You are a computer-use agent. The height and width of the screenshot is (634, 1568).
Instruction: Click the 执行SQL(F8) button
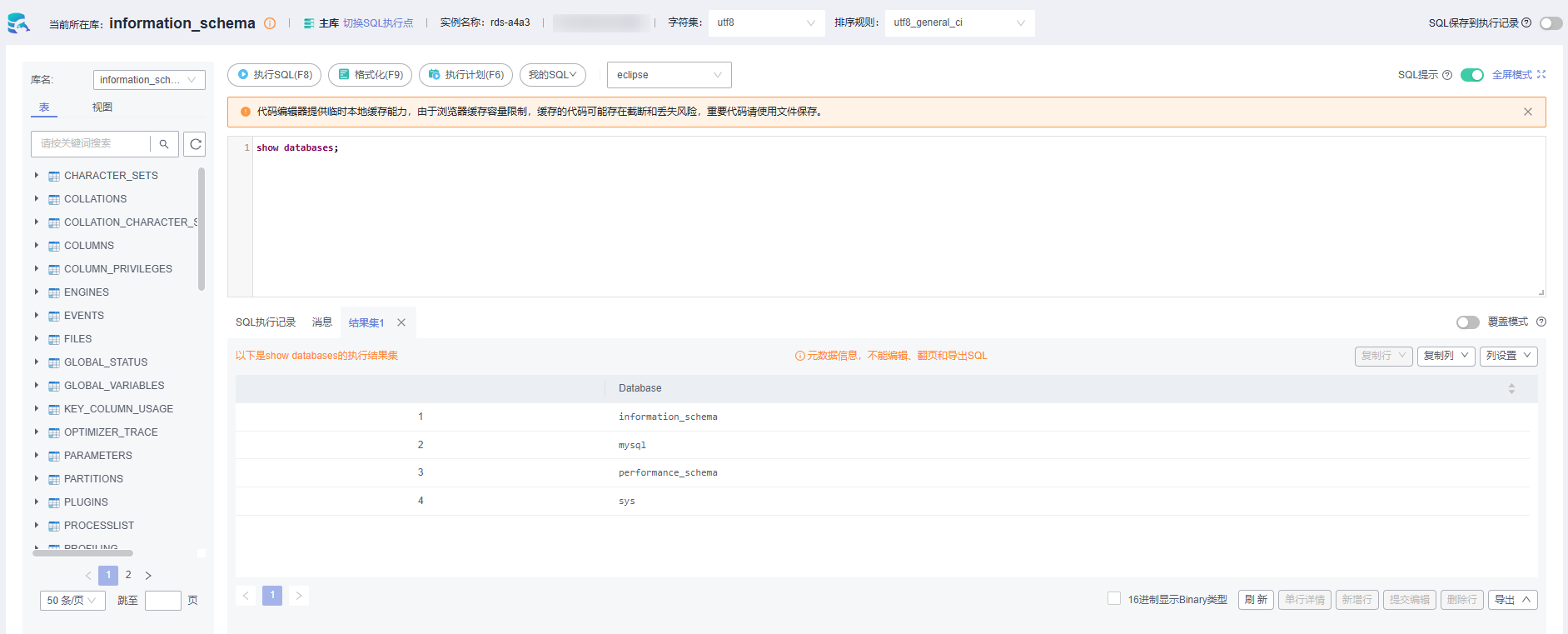tap(275, 75)
